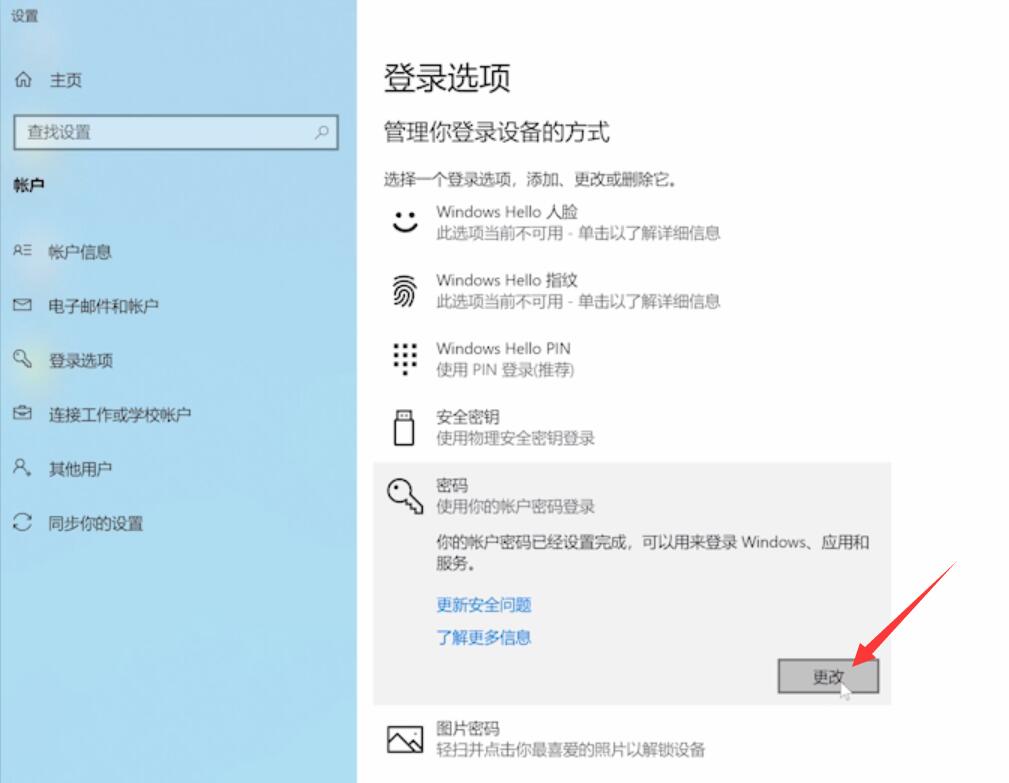
Task: Select 登录选项 in sidebar
Action: [x=80, y=360]
